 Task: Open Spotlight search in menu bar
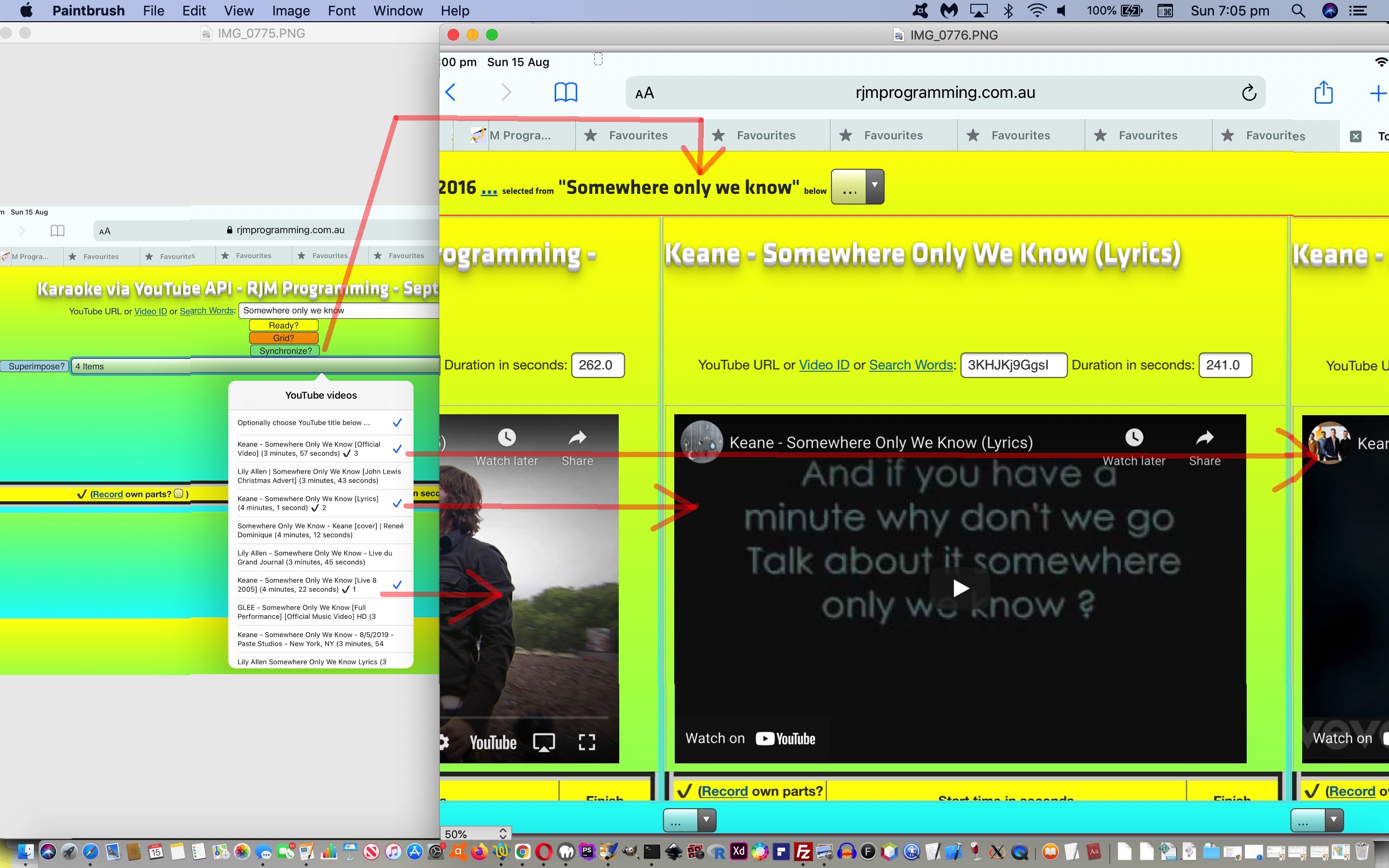click(1298, 11)
